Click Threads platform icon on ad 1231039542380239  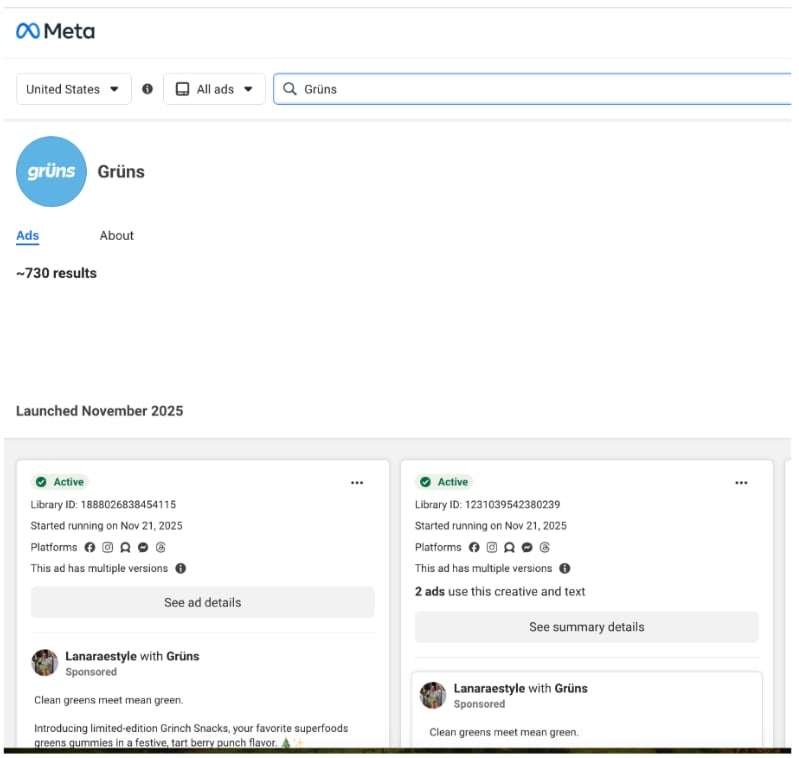tap(545, 547)
